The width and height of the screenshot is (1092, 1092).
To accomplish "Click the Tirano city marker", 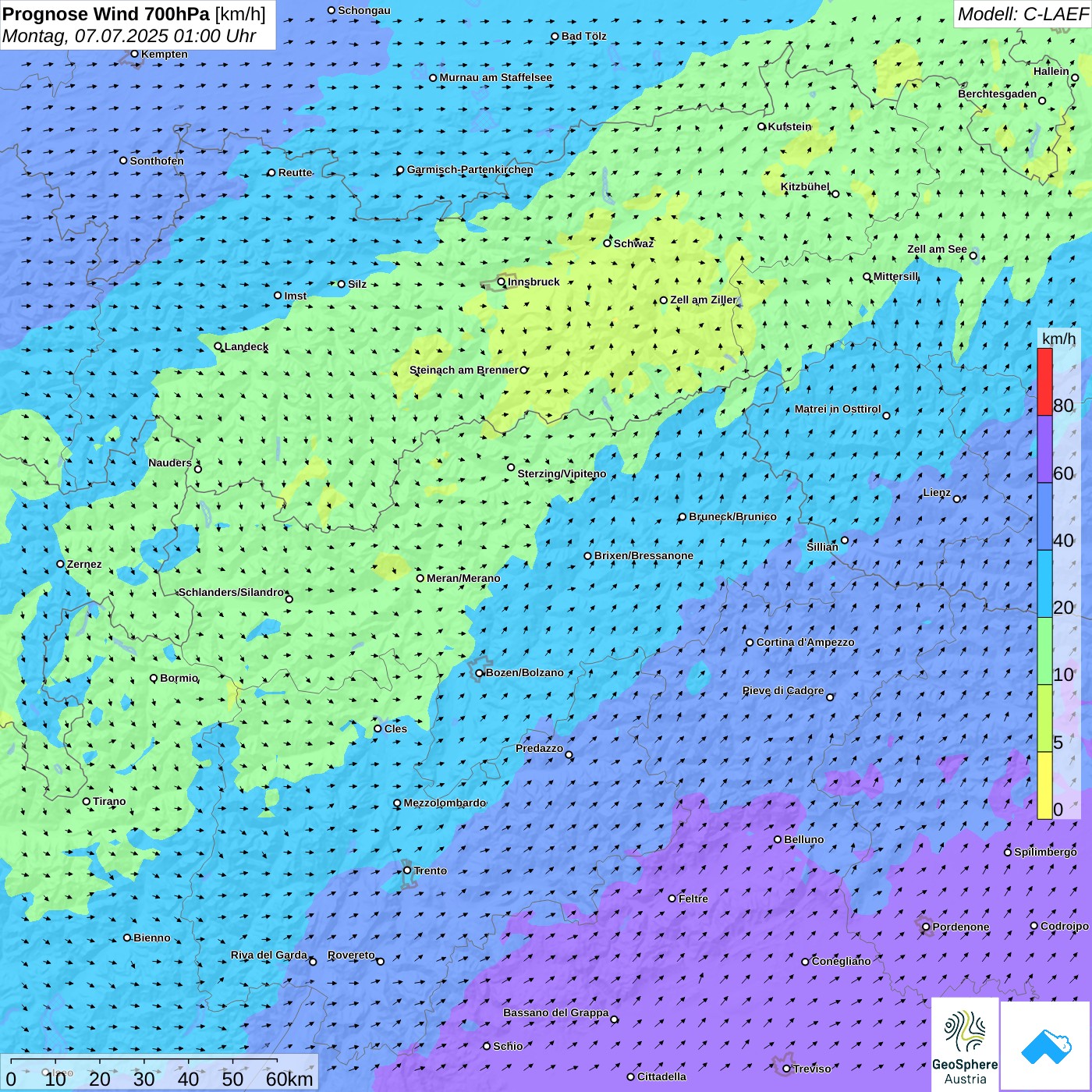I will point(87,801).
